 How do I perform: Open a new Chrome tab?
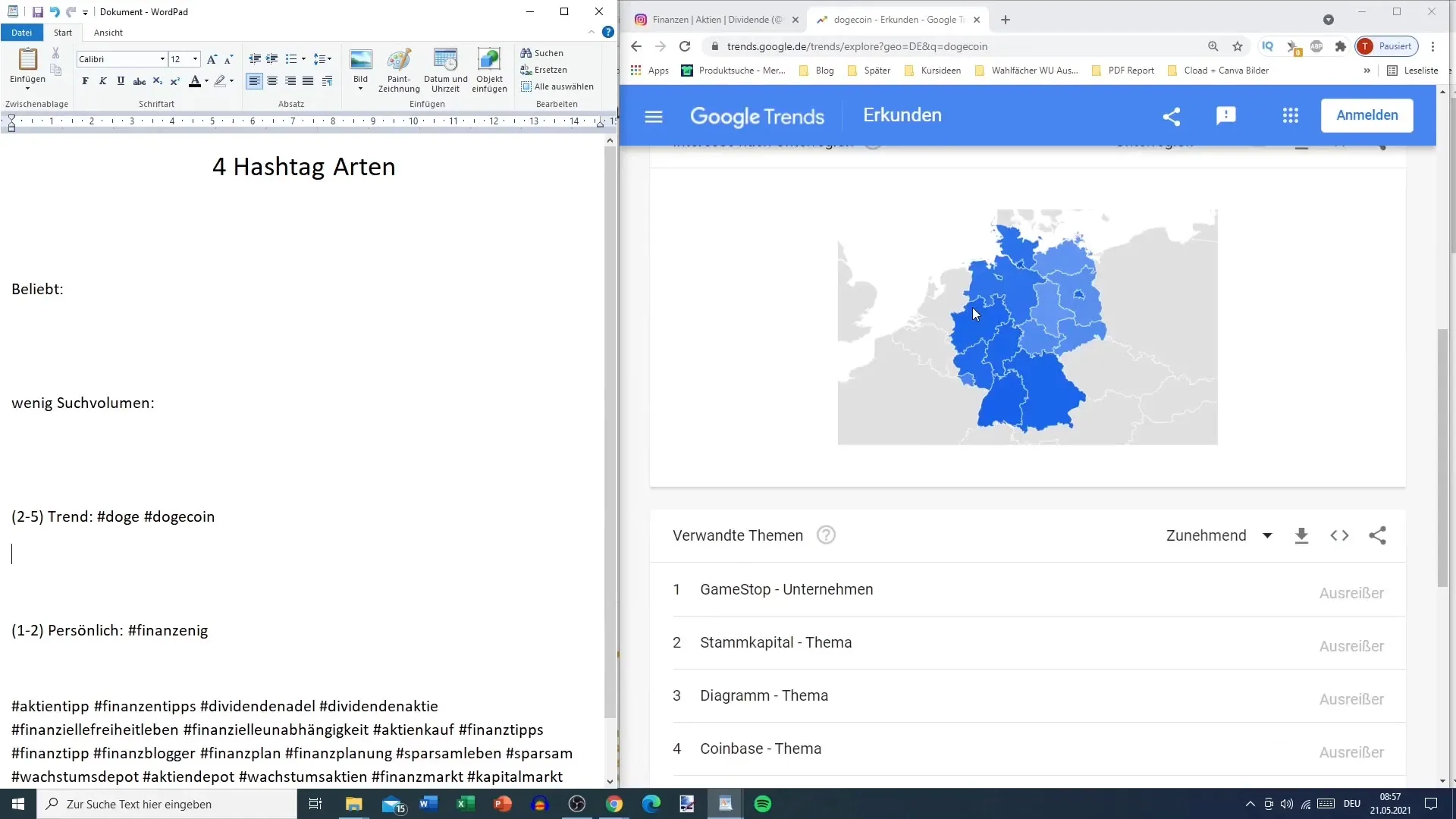tap(1006, 20)
